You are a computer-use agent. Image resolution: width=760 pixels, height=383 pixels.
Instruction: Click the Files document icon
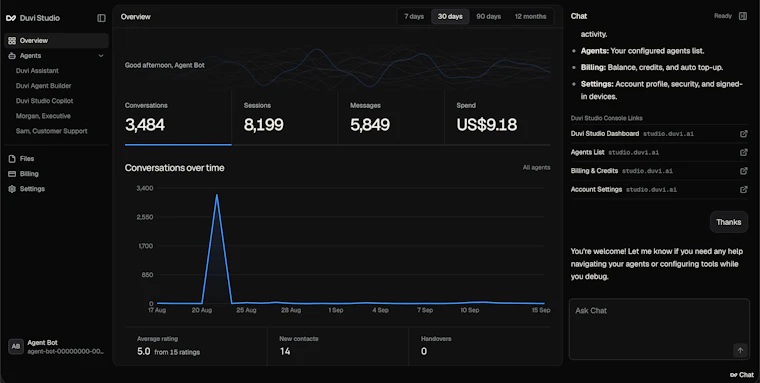pos(12,159)
